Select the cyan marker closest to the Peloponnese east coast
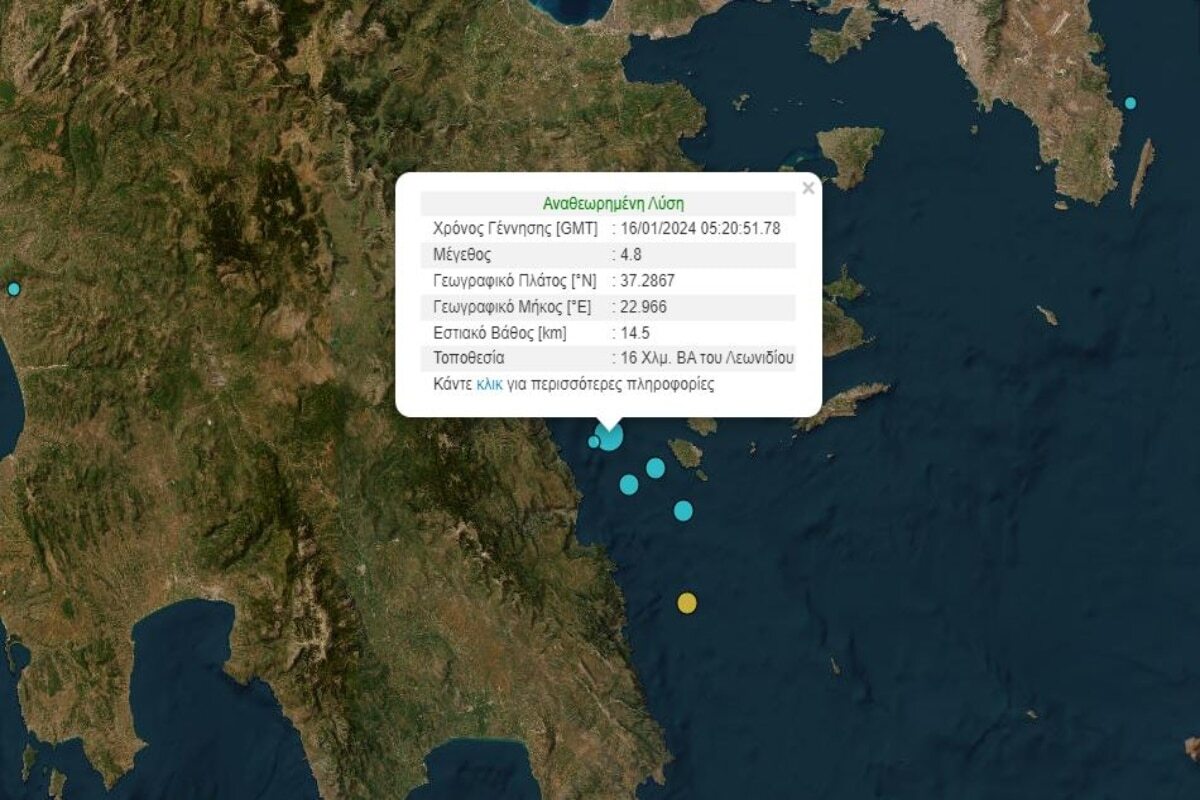1200x800 pixels. pyautogui.click(x=629, y=485)
